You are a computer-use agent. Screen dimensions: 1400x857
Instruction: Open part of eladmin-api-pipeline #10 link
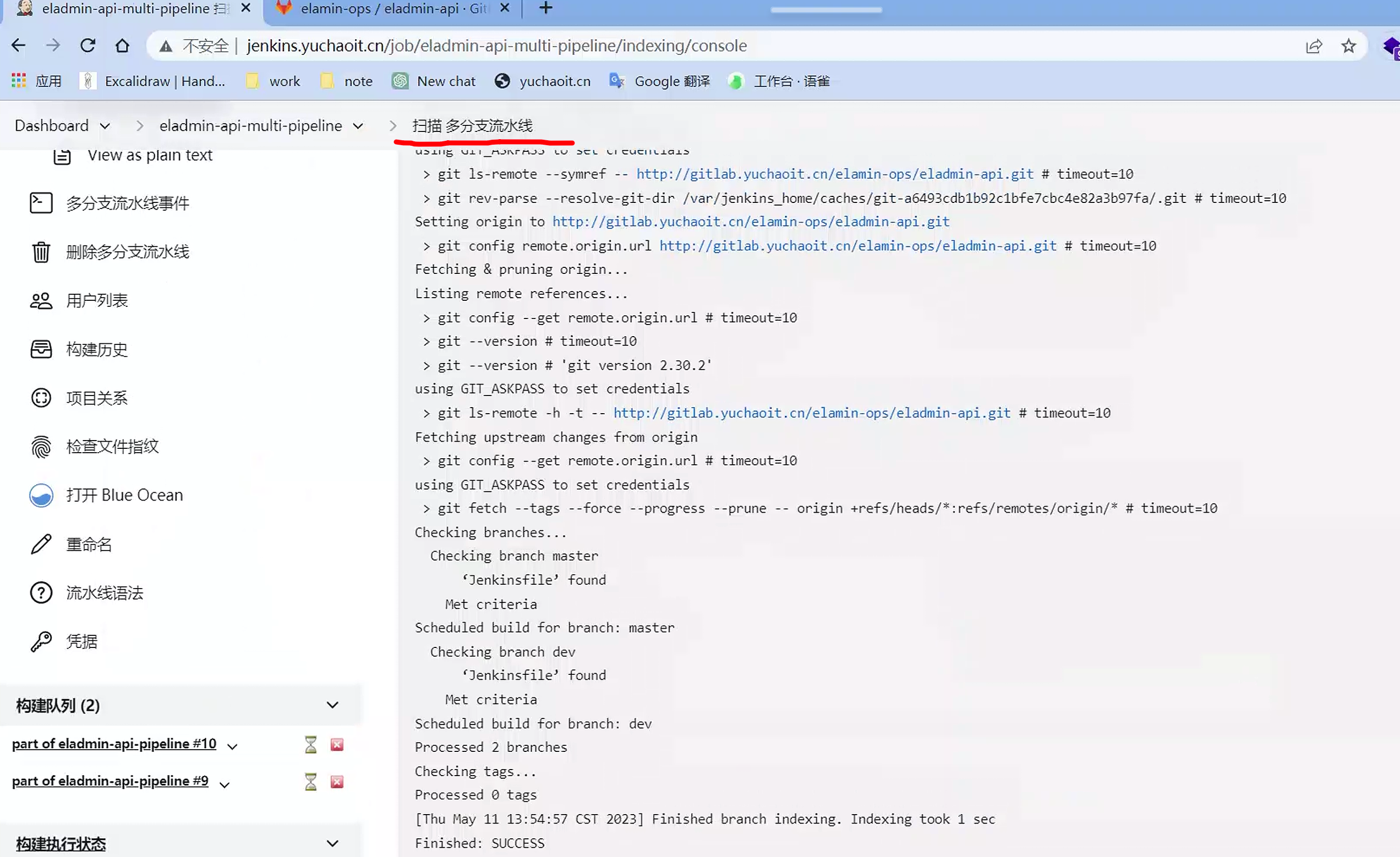[x=113, y=744]
